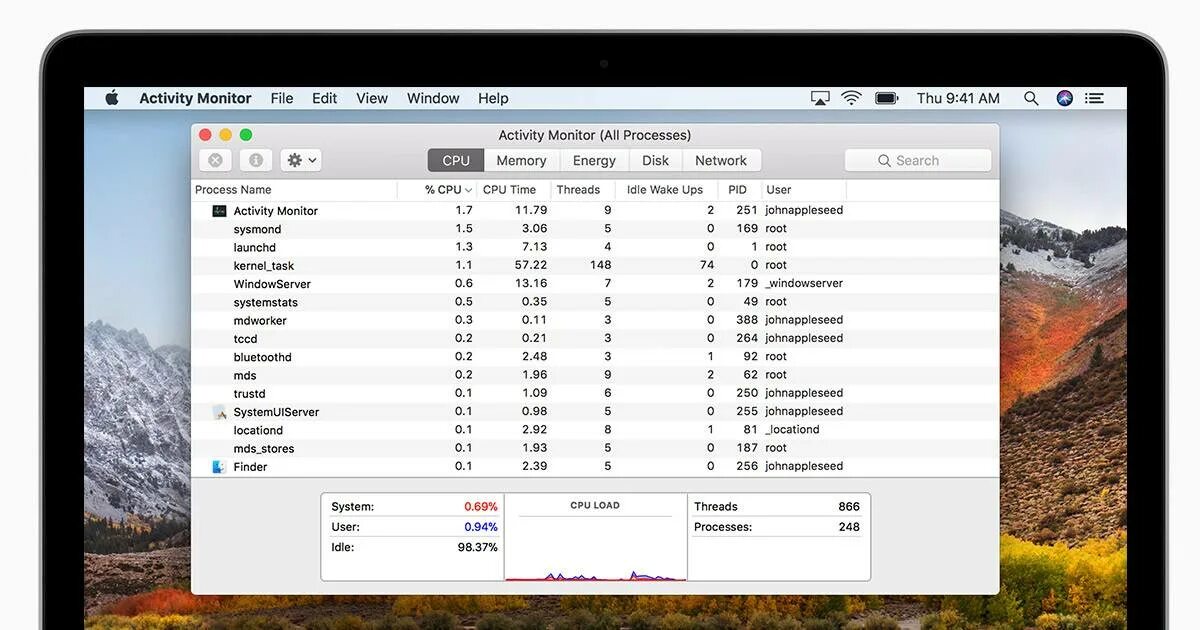Click the Finder process icon
The width and height of the screenshot is (1200, 630).
pyautogui.click(x=219, y=467)
